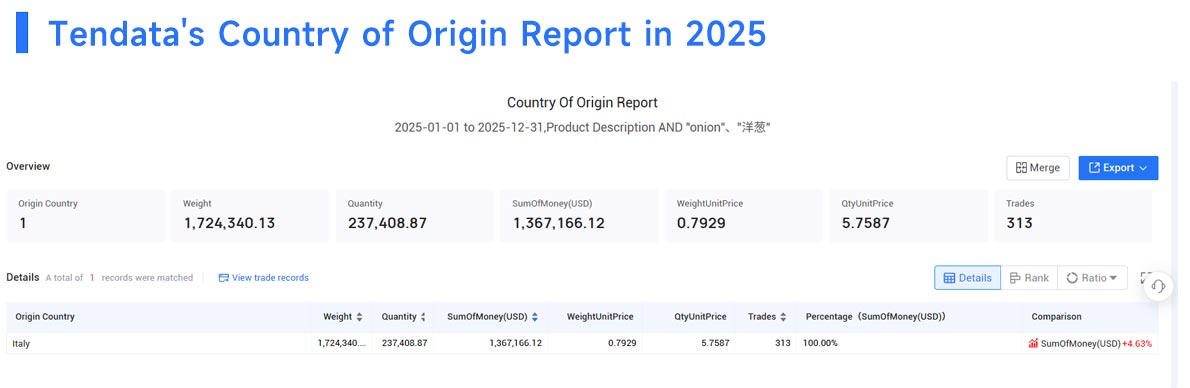This screenshot has height=388, width=1190.
Task: Click overview Trades card value 313
Action: click(1019, 223)
